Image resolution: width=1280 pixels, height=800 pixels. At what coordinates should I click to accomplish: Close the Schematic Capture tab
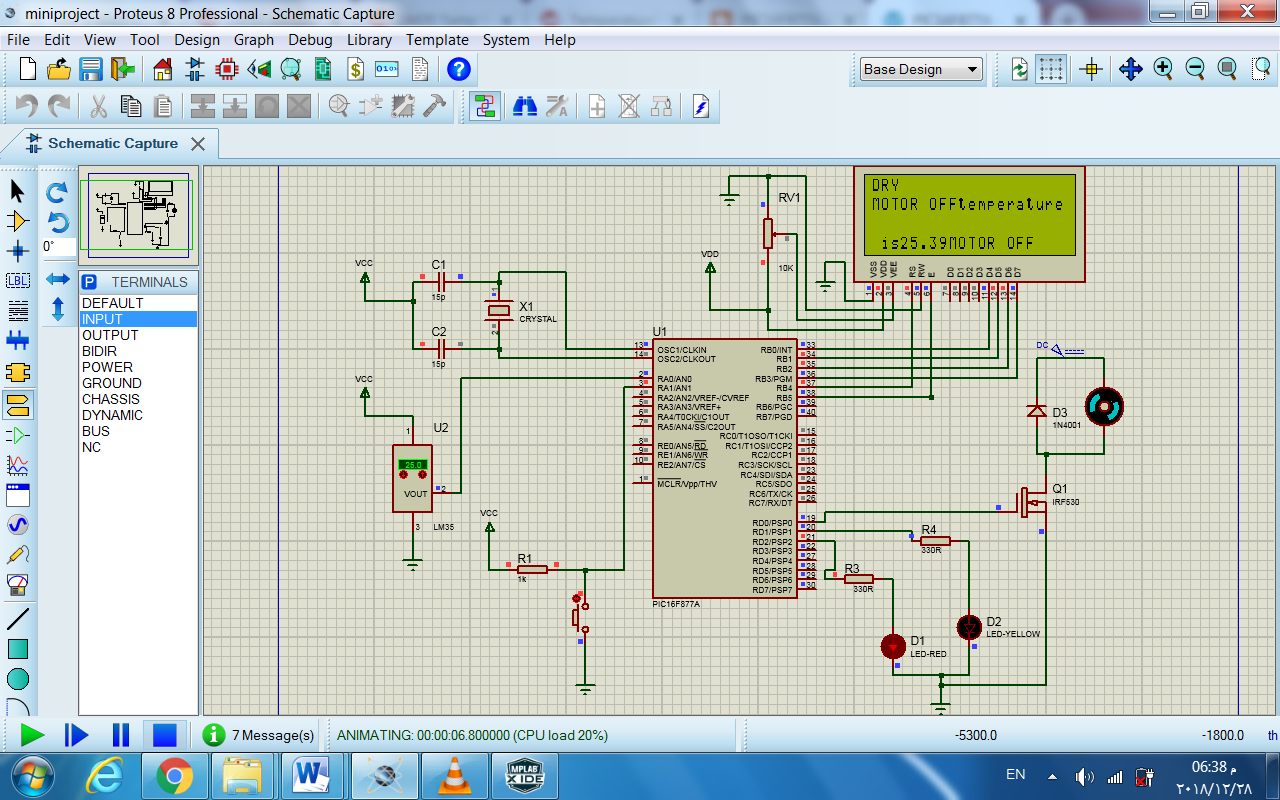(x=198, y=144)
